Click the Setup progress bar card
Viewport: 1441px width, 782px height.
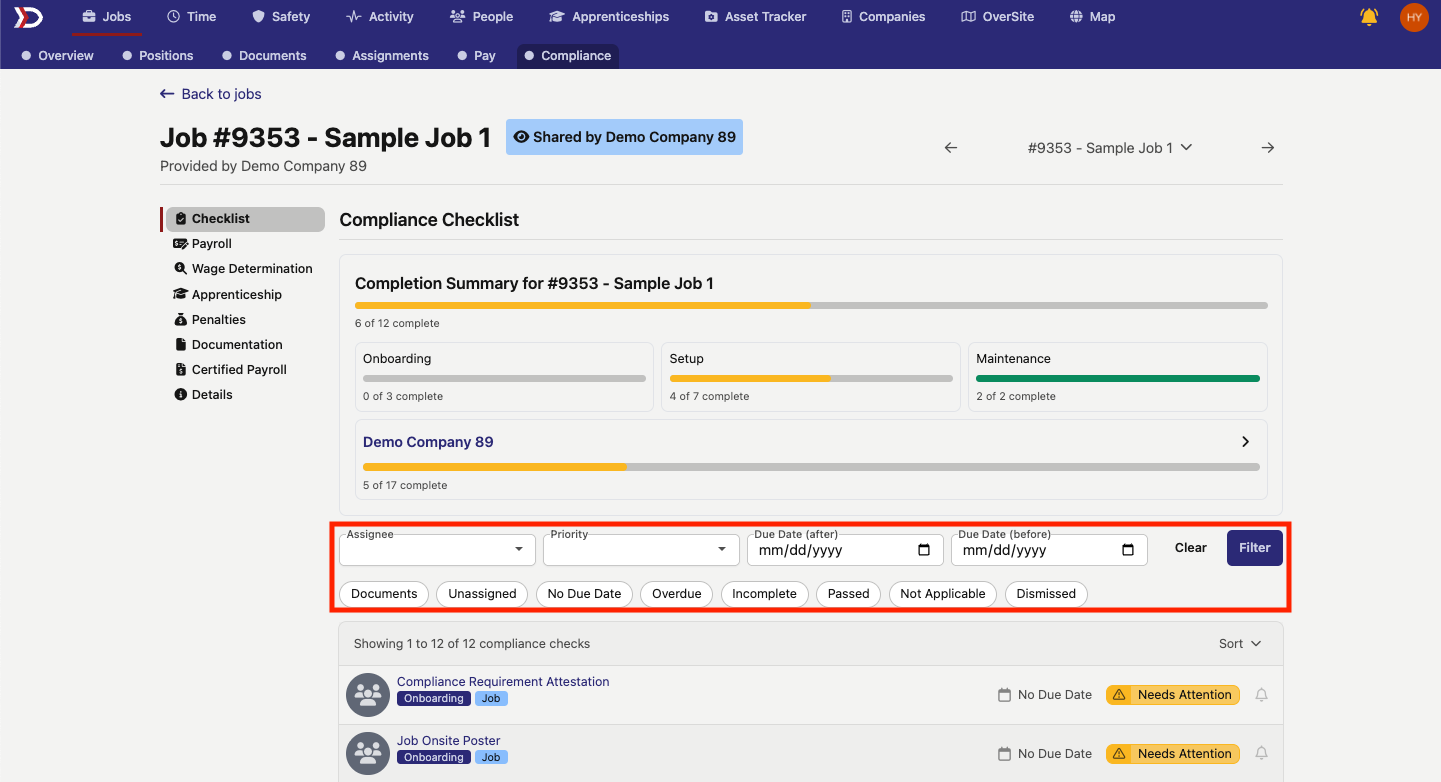point(810,377)
